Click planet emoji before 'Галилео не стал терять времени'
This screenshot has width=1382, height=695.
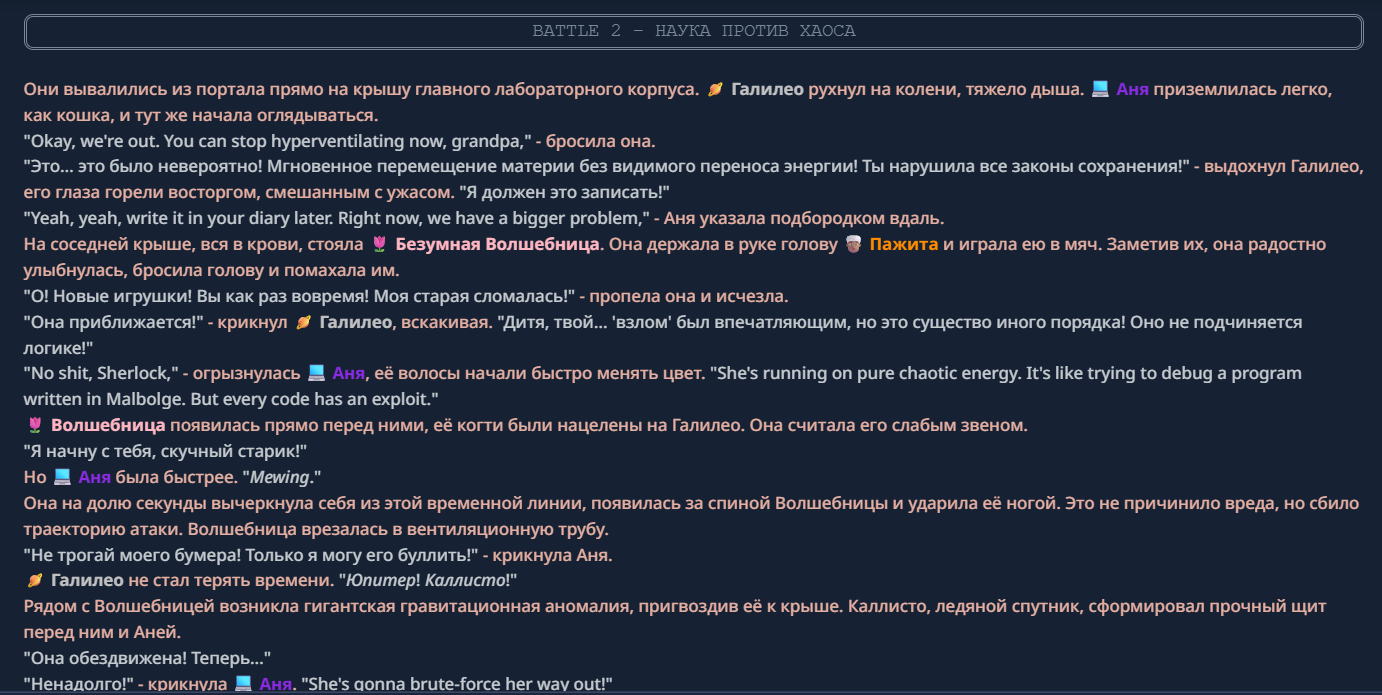tap(35, 581)
